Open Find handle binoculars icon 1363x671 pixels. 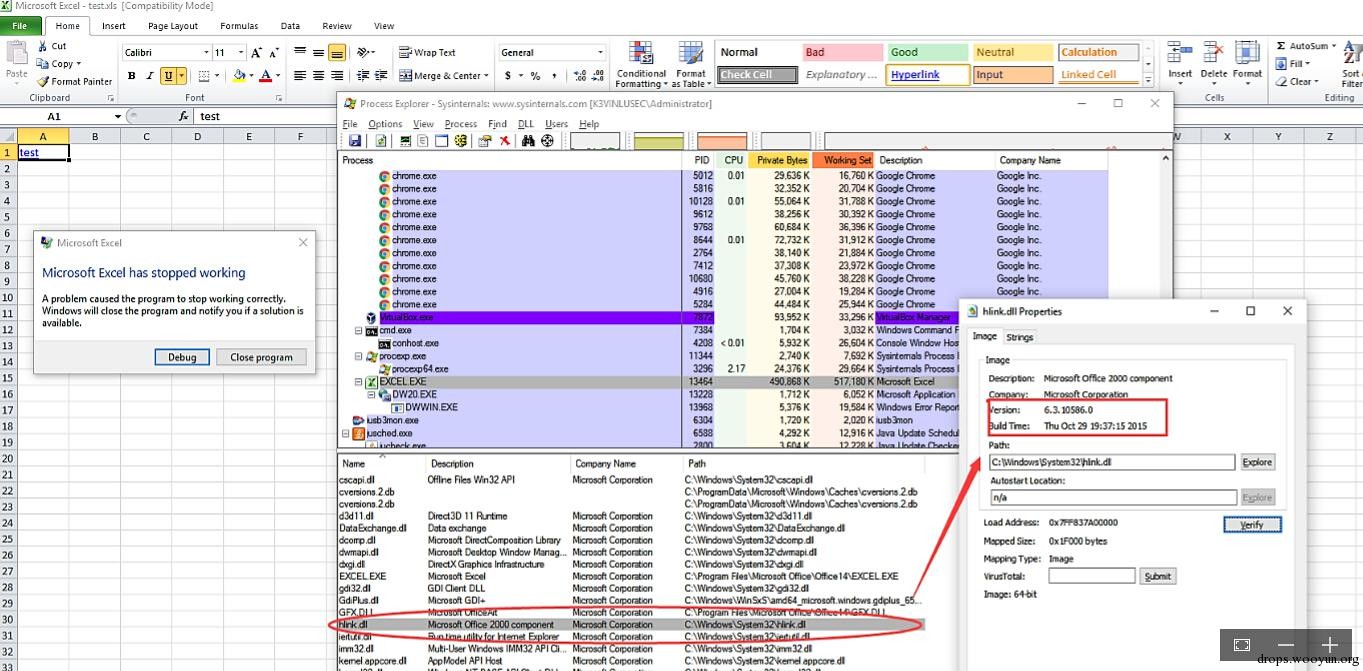pos(528,141)
